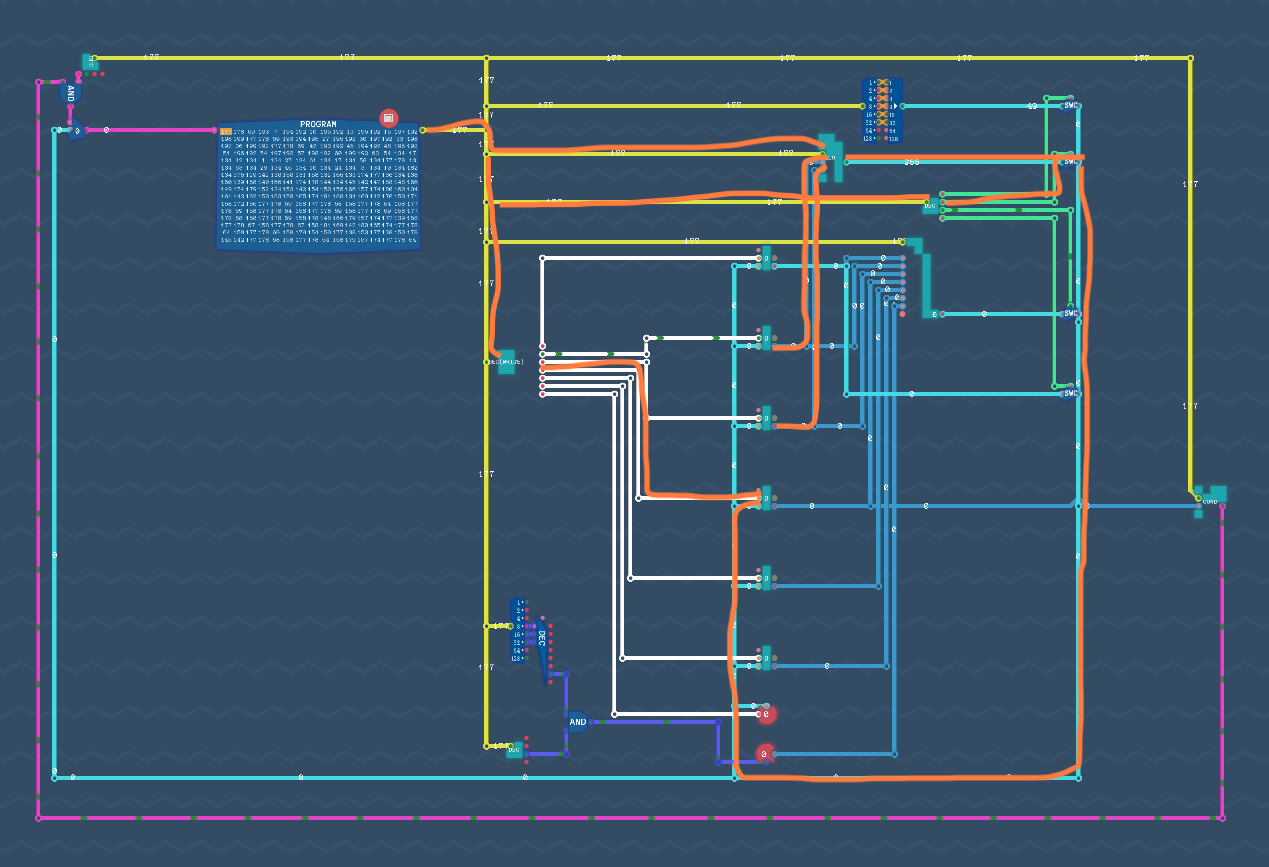Click the second red output component showing 0
The height and width of the screenshot is (867, 1269).
[764, 754]
